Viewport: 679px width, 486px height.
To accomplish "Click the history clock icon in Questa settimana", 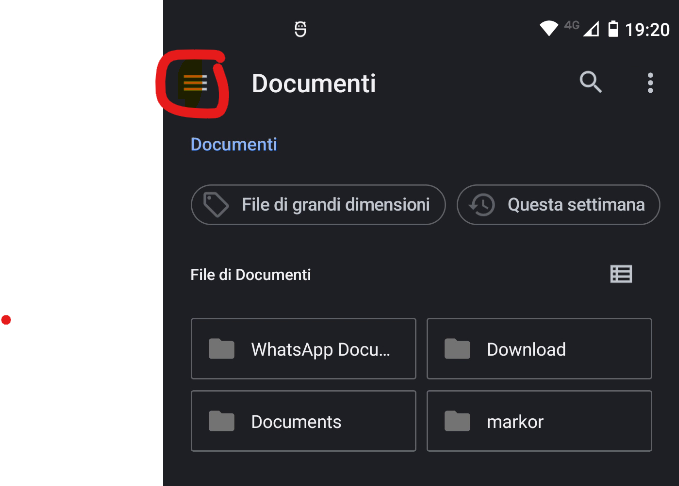I will (x=482, y=205).
